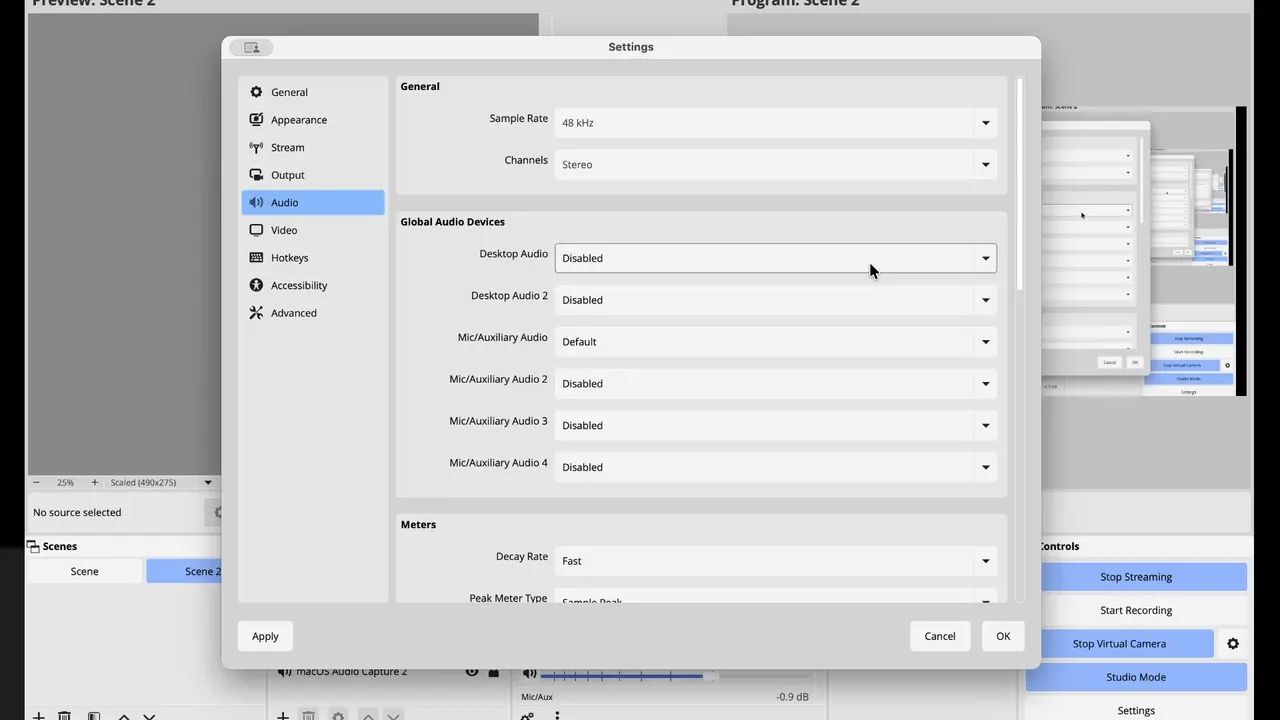Open audio mixer three-dot menu
This screenshot has width=1280, height=720.
(557, 716)
